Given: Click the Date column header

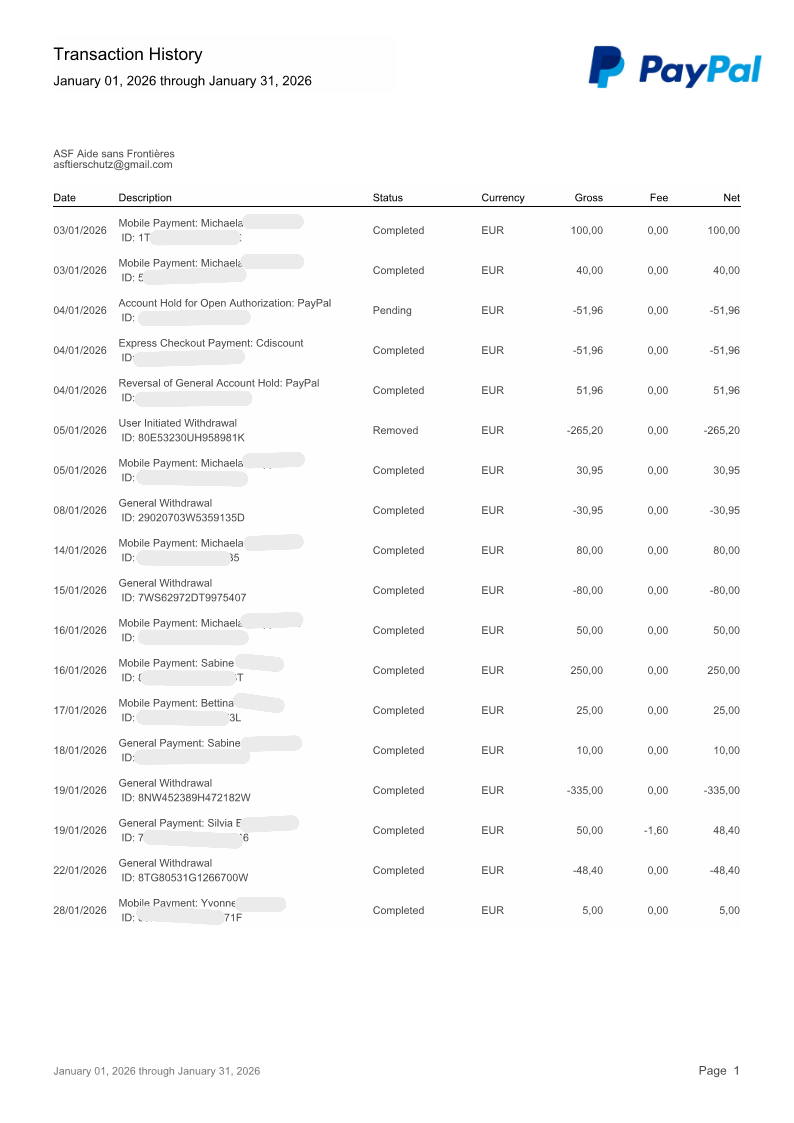Looking at the screenshot, I should tap(64, 198).
